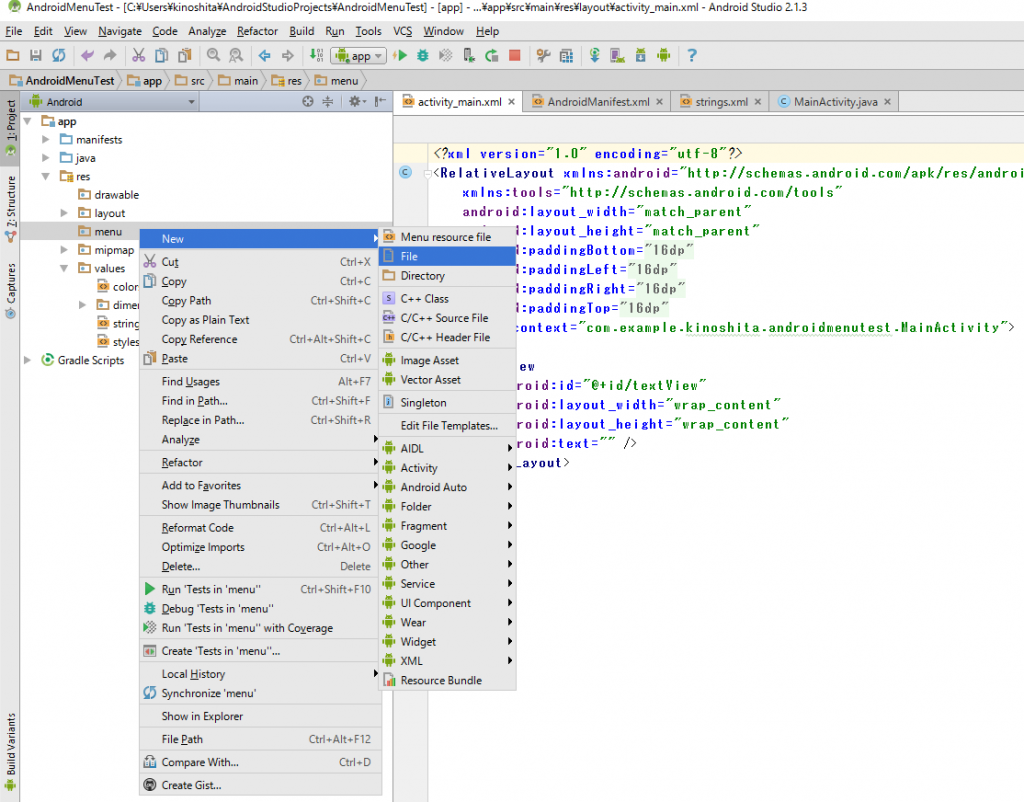Click the editor scrollbar on the right

point(1018,300)
